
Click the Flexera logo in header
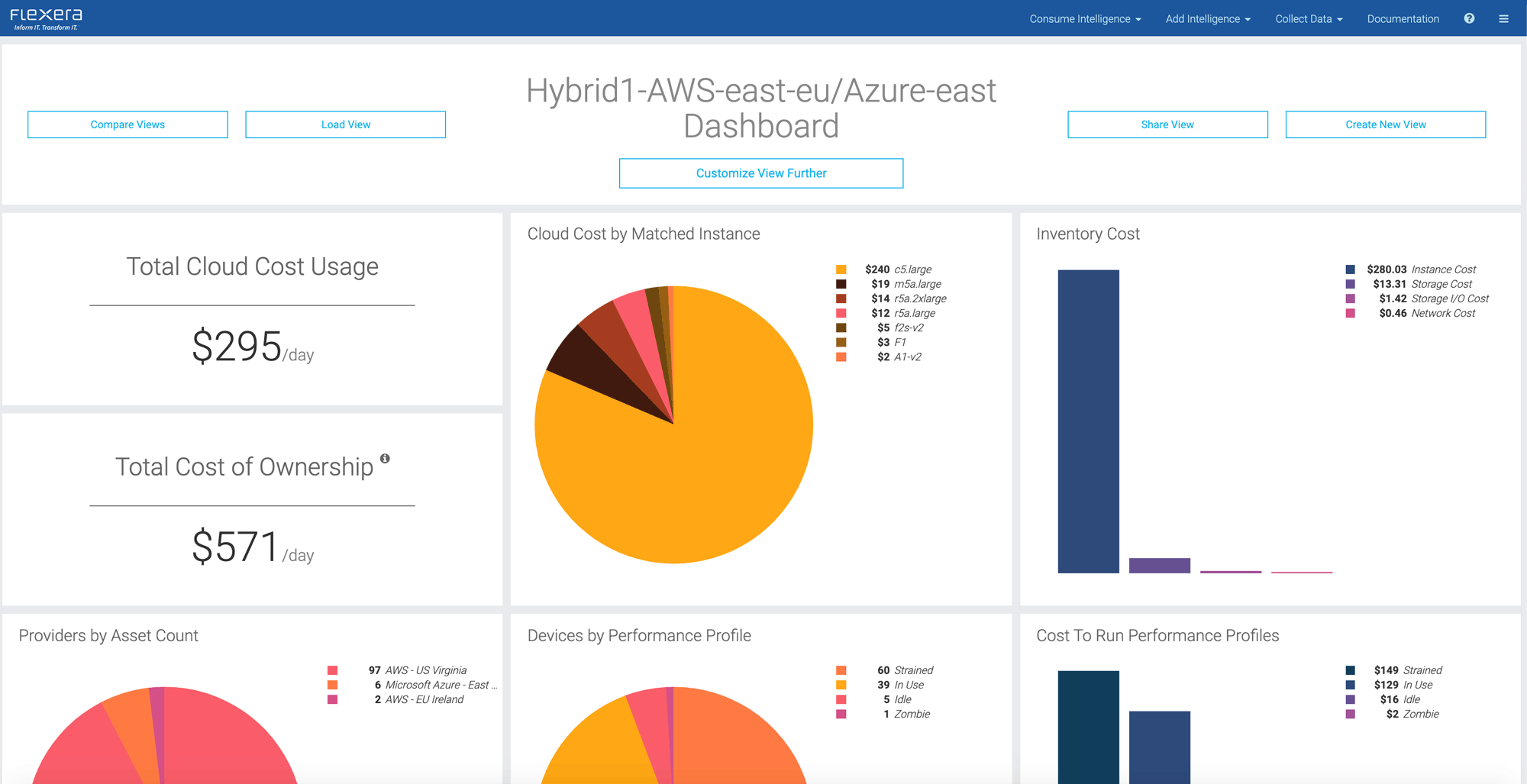46,18
